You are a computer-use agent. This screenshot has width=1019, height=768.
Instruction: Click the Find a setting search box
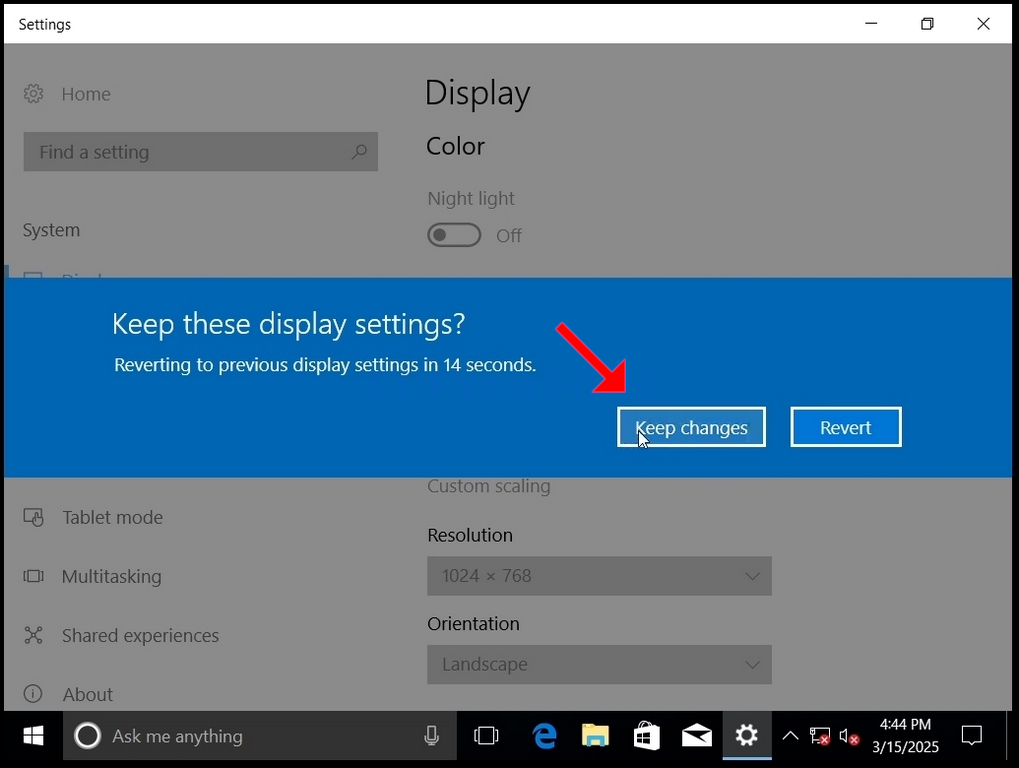200,152
